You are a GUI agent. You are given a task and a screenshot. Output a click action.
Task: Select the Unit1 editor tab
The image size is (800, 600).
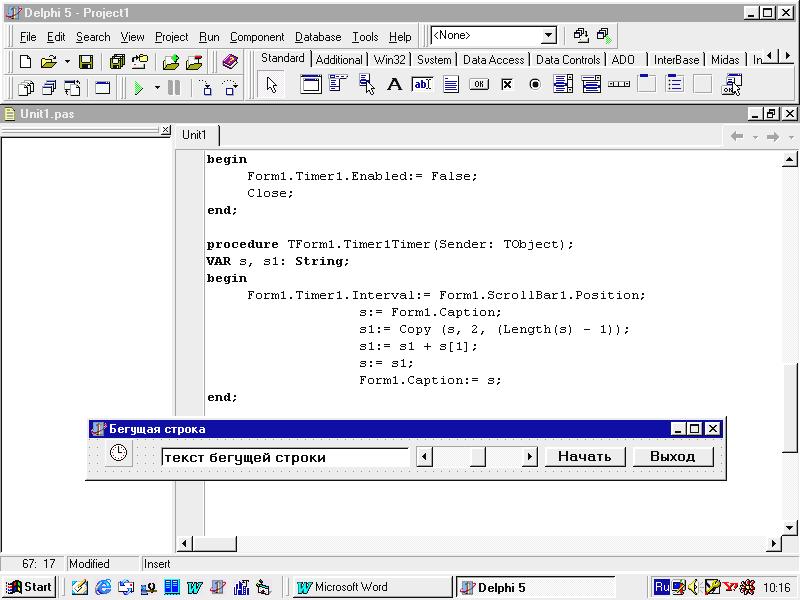click(x=194, y=135)
